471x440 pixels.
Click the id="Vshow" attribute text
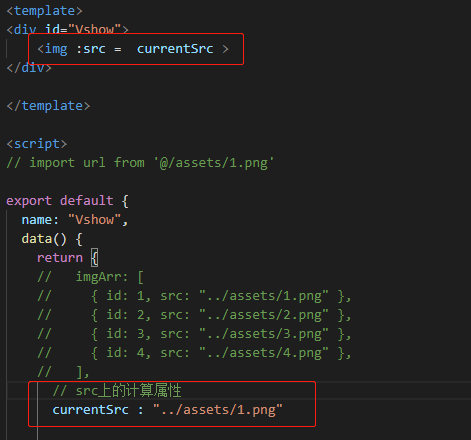[83, 30]
